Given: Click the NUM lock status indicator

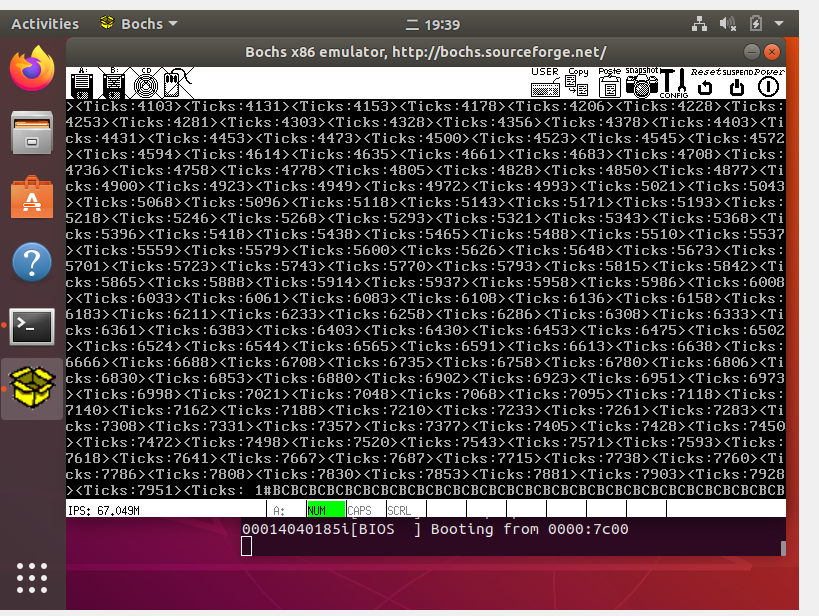Looking at the screenshot, I should click(x=326, y=510).
